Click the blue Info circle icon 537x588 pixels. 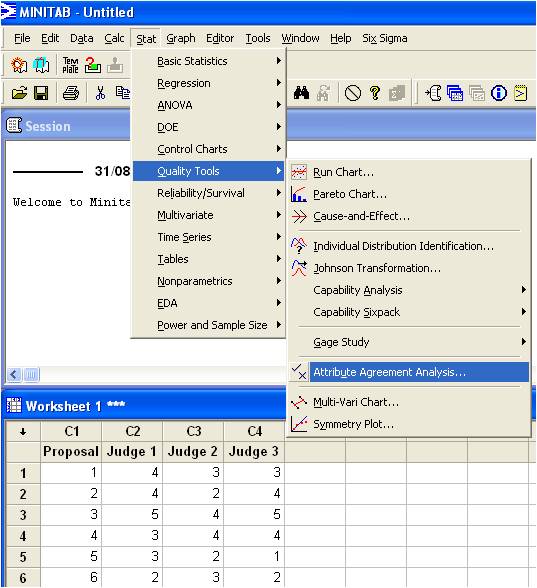[499, 93]
